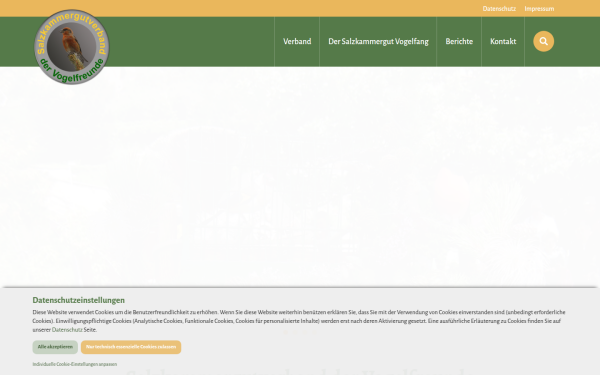
Task: Open Individuelle Cookie-Einstellungen anpassen
Action: click(75, 364)
